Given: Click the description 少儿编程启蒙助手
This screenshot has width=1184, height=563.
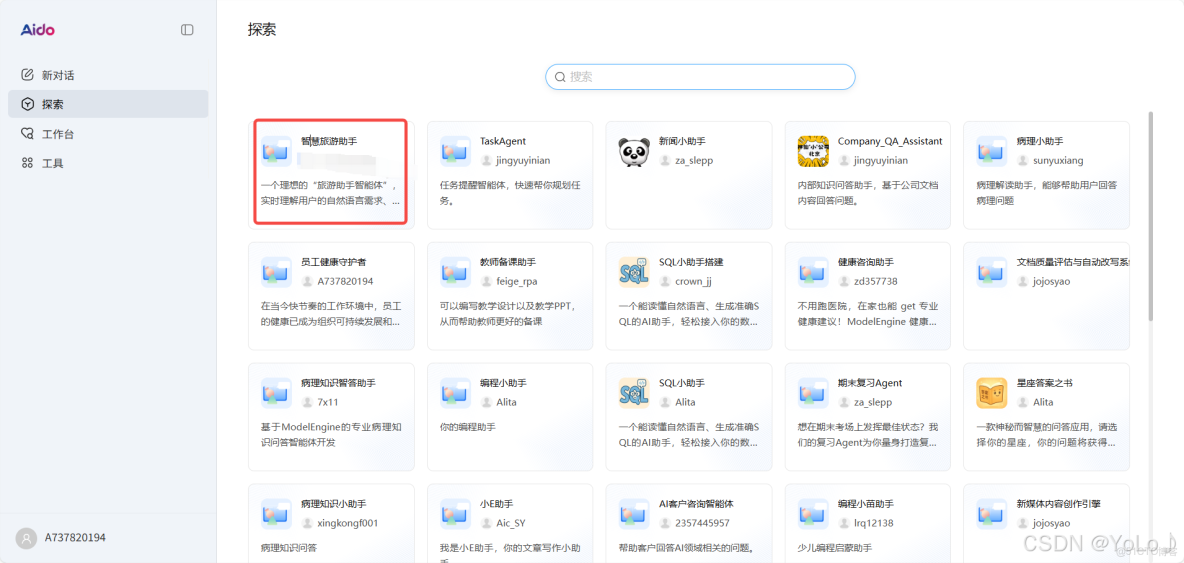Looking at the screenshot, I should coord(835,548).
